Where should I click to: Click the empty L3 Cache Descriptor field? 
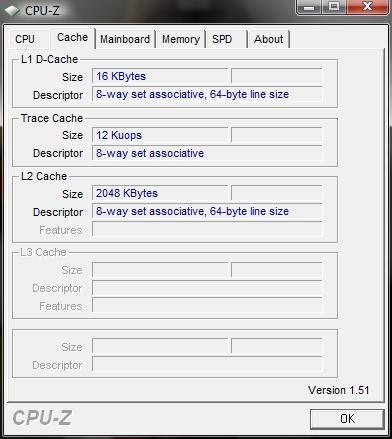[207, 288]
